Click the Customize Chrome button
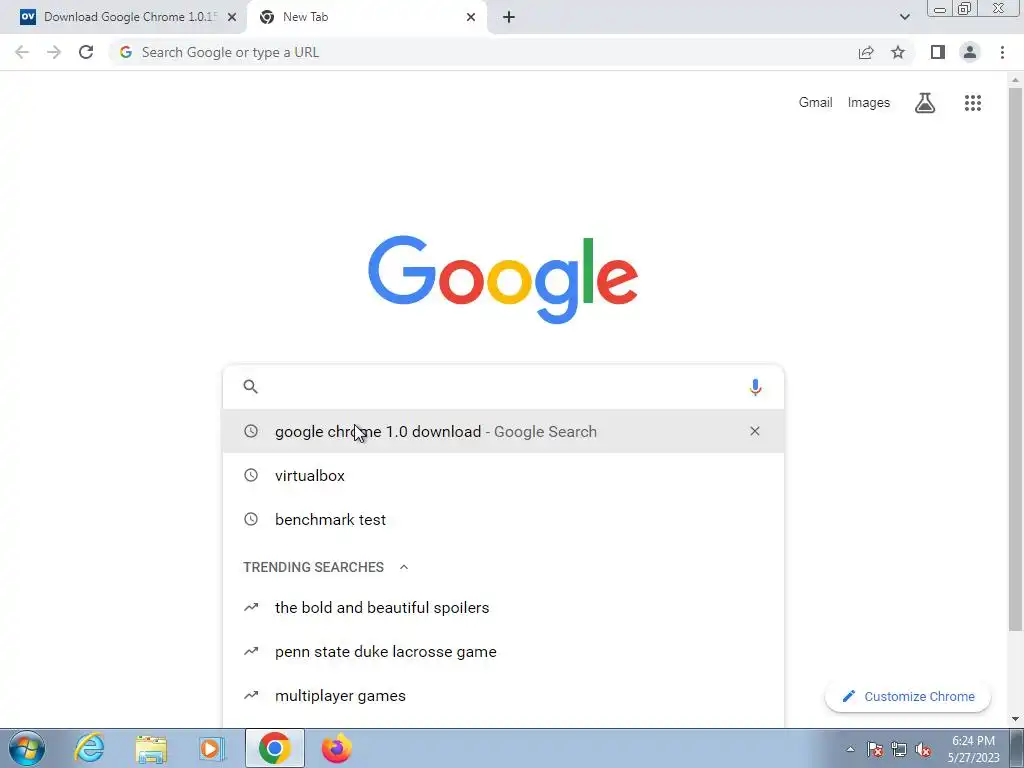Viewport: 1024px width, 768px height. pos(908,696)
